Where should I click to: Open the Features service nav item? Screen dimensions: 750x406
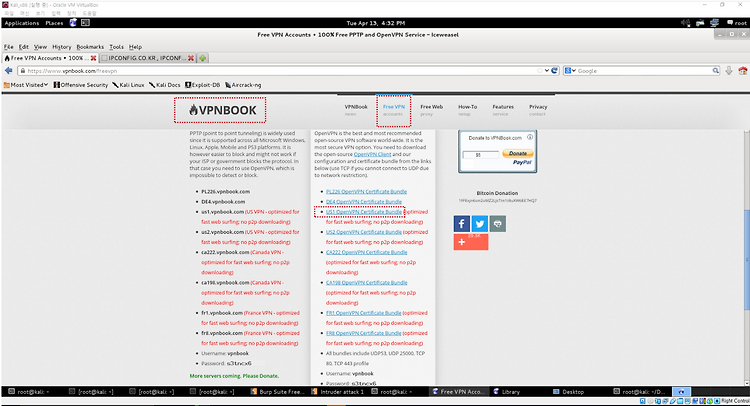coord(503,110)
